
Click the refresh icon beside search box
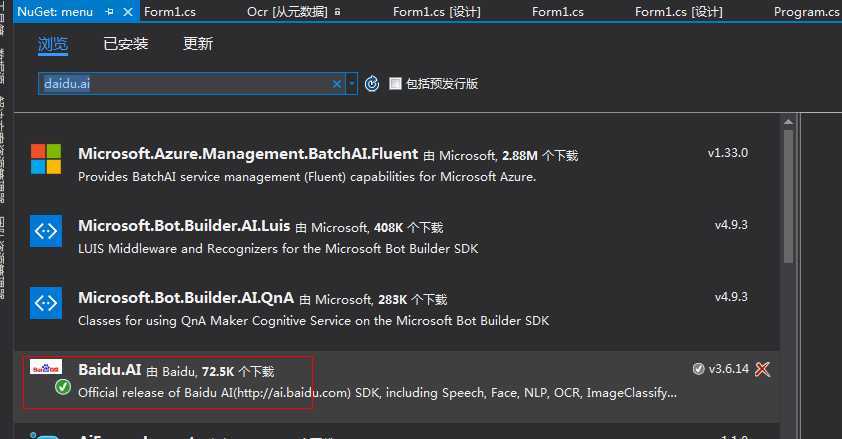tap(372, 84)
